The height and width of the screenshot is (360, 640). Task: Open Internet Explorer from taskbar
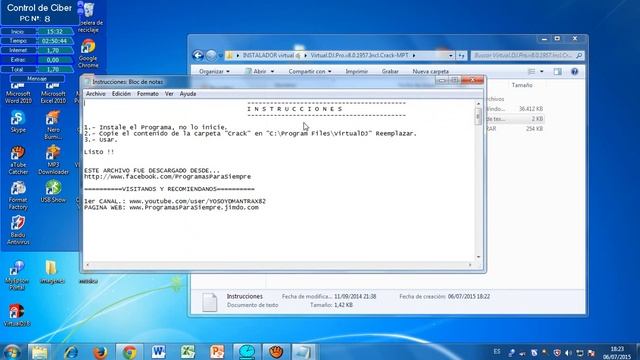pyautogui.click(x=71, y=352)
